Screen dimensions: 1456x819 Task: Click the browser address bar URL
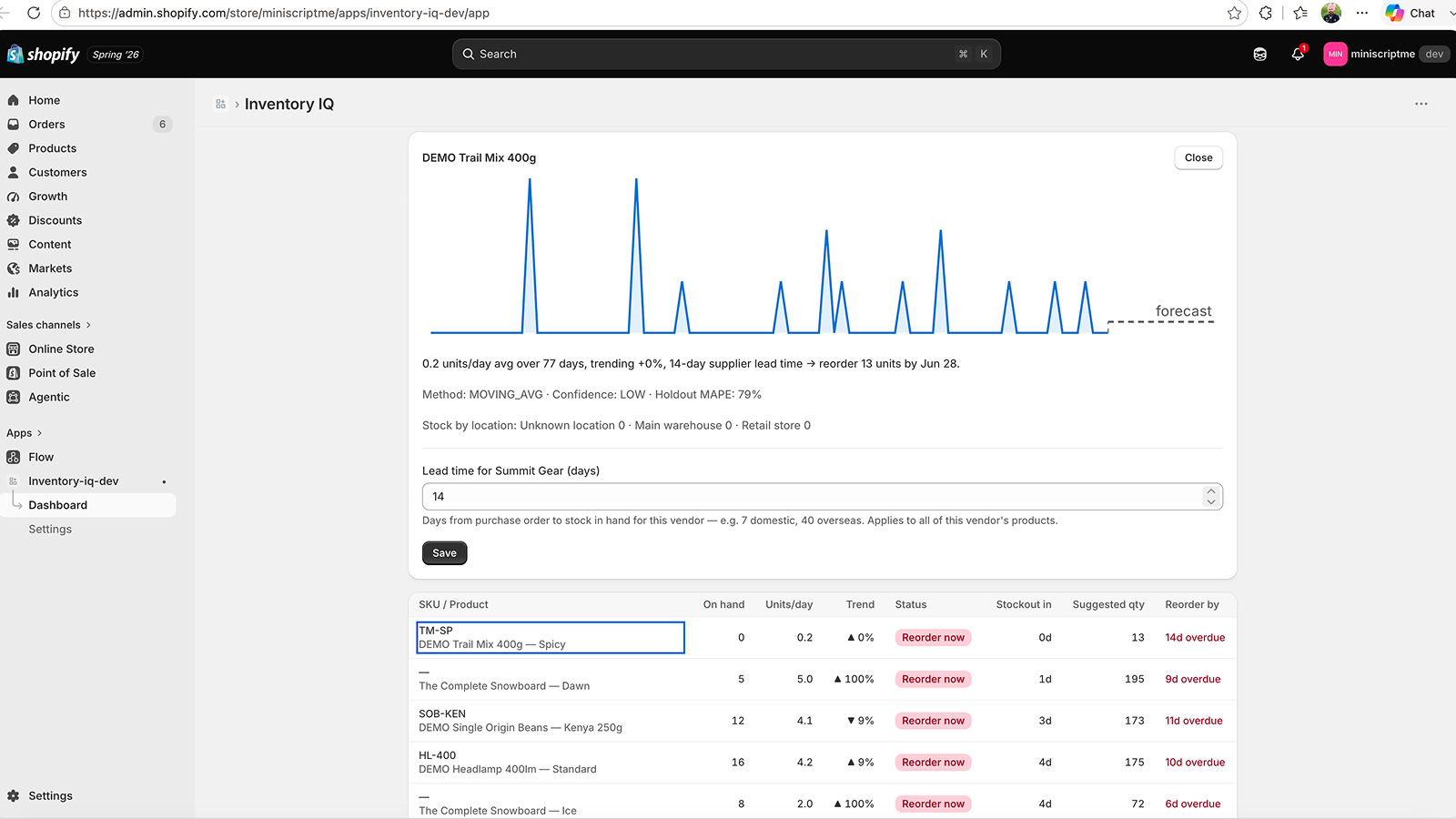[x=284, y=14]
